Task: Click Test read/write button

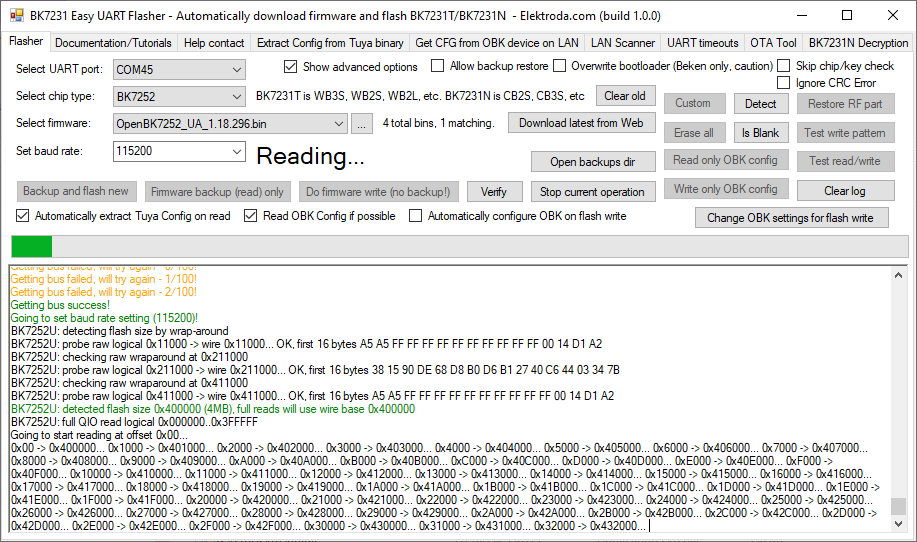Action: [x=845, y=161]
